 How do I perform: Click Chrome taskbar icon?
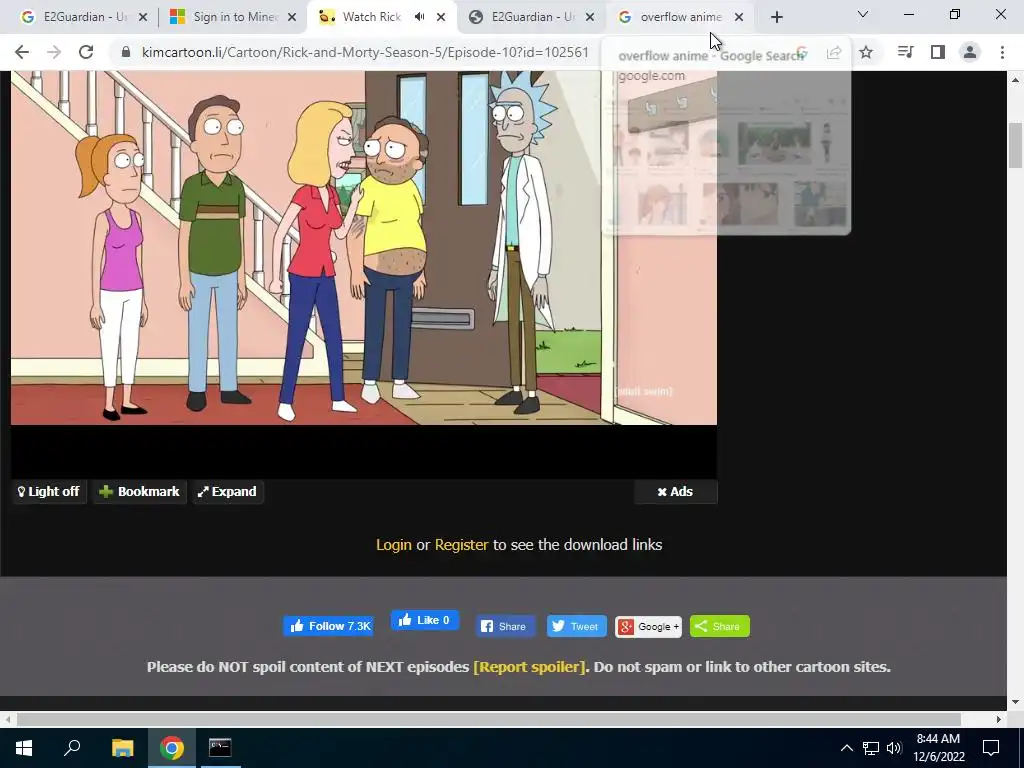pos(172,748)
